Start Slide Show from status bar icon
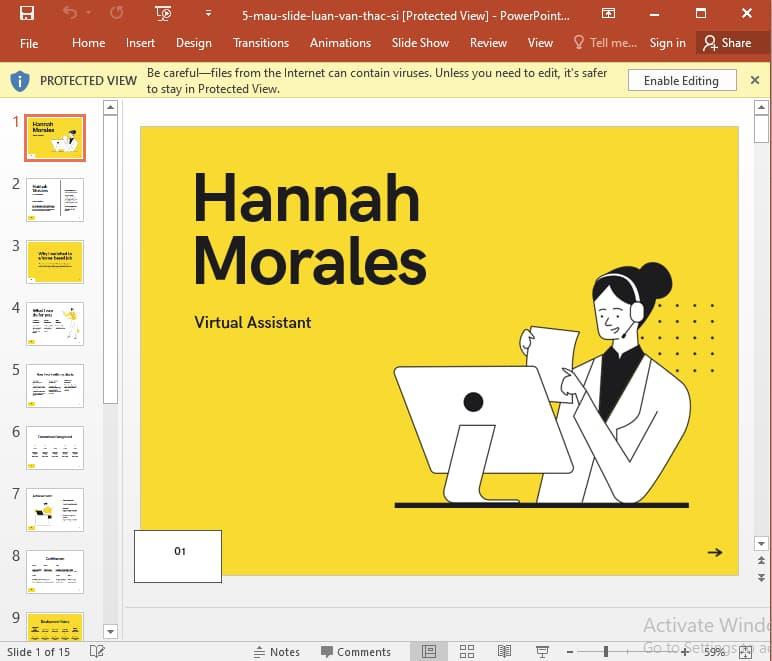Image resolution: width=772 pixels, height=661 pixels. (x=542, y=651)
